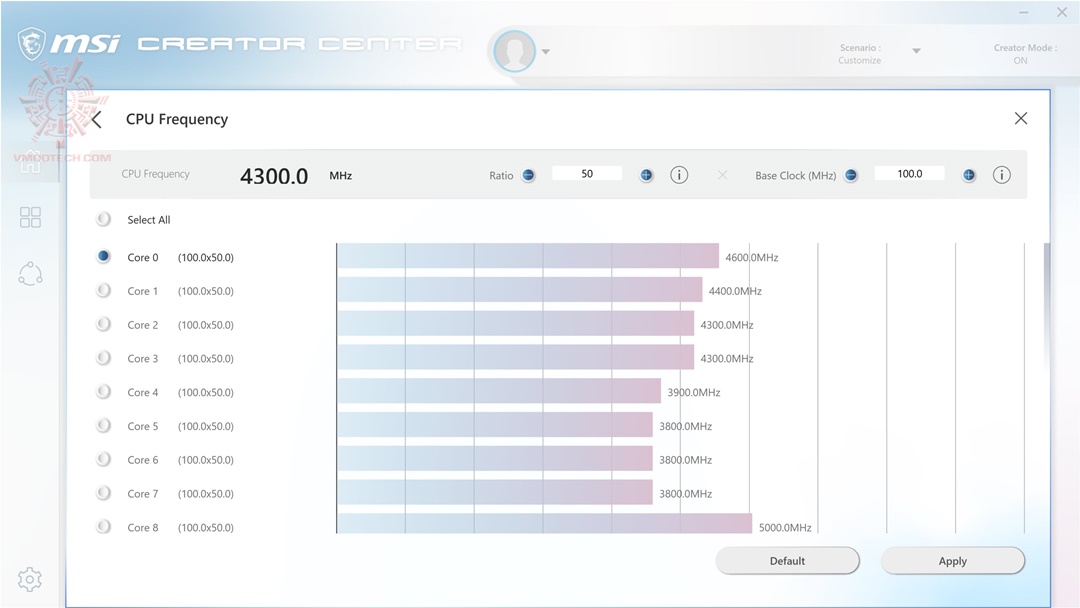The width and height of the screenshot is (1080, 608).
Task: Open the settings gear in sidebar
Action: coord(30,579)
